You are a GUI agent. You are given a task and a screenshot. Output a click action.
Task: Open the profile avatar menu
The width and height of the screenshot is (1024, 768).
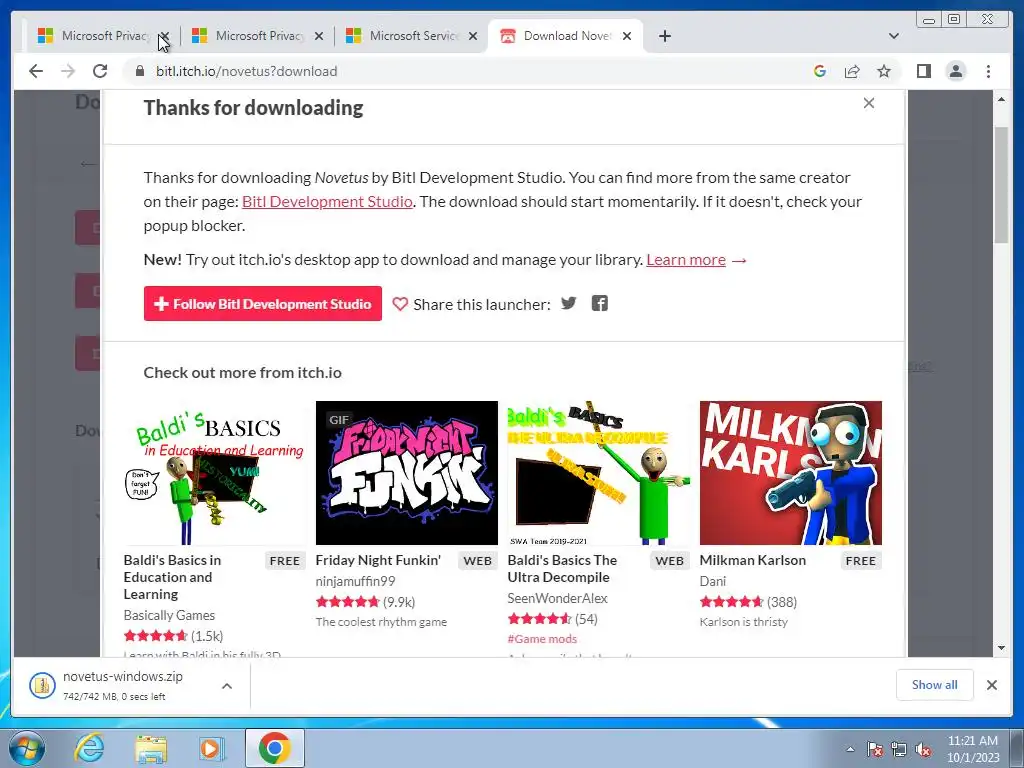coord(956,71)
